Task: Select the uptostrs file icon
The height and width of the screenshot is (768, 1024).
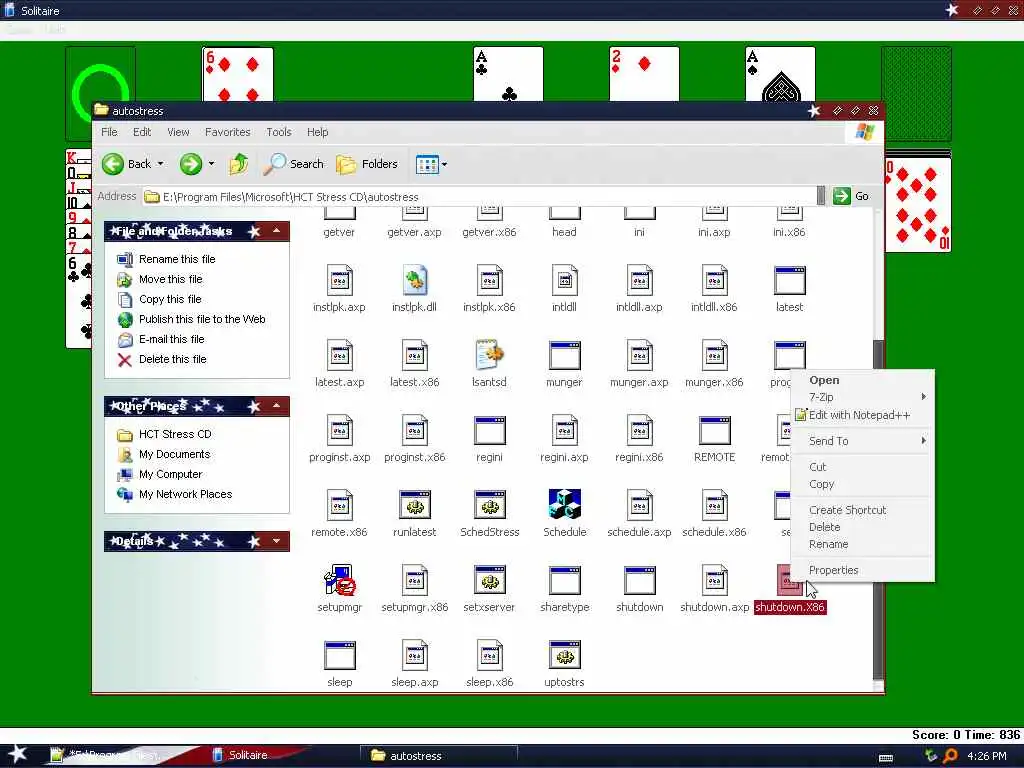Action: [x=564, y=655]
